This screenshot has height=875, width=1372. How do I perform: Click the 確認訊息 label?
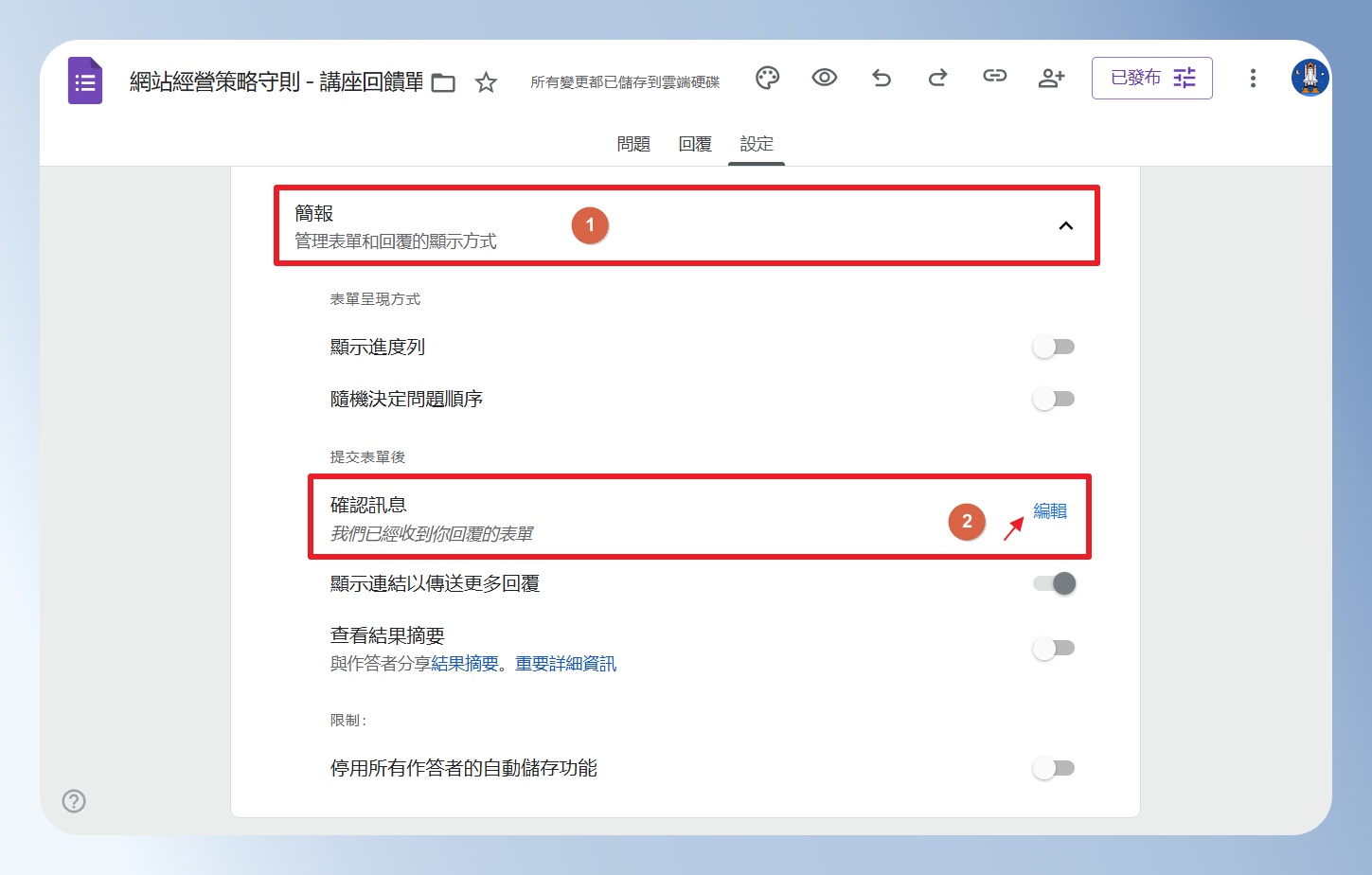click(368, 506)
